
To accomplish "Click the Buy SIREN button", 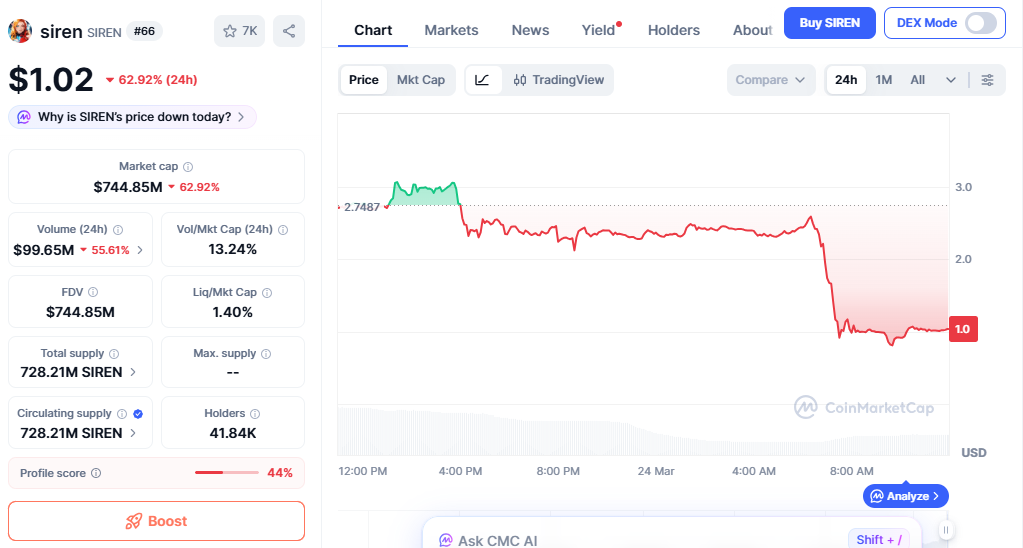I will click(830, 23).
